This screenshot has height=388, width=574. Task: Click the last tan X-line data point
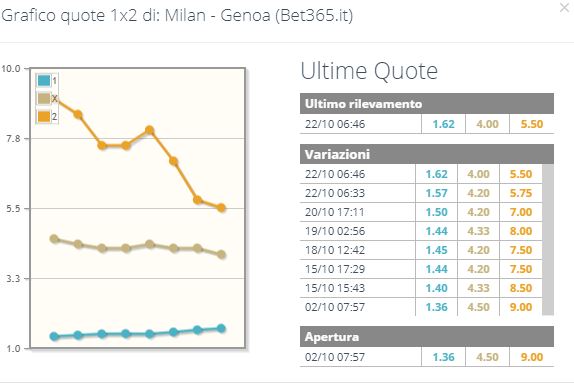click(221, 254)
